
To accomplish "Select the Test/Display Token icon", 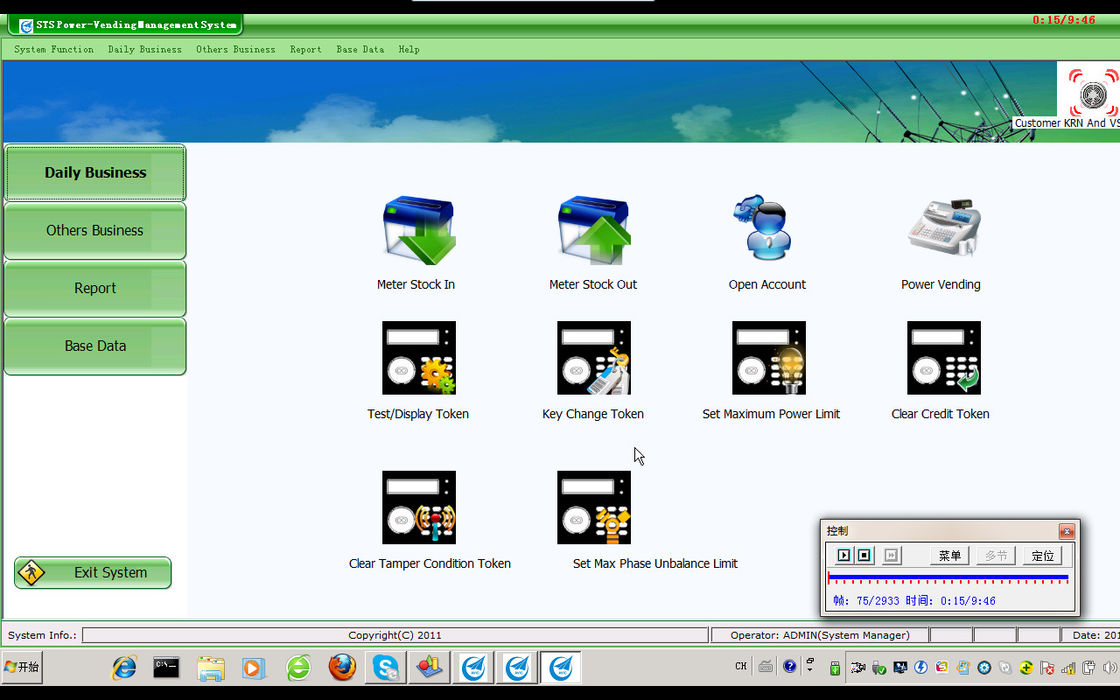I will click(418, 358).
